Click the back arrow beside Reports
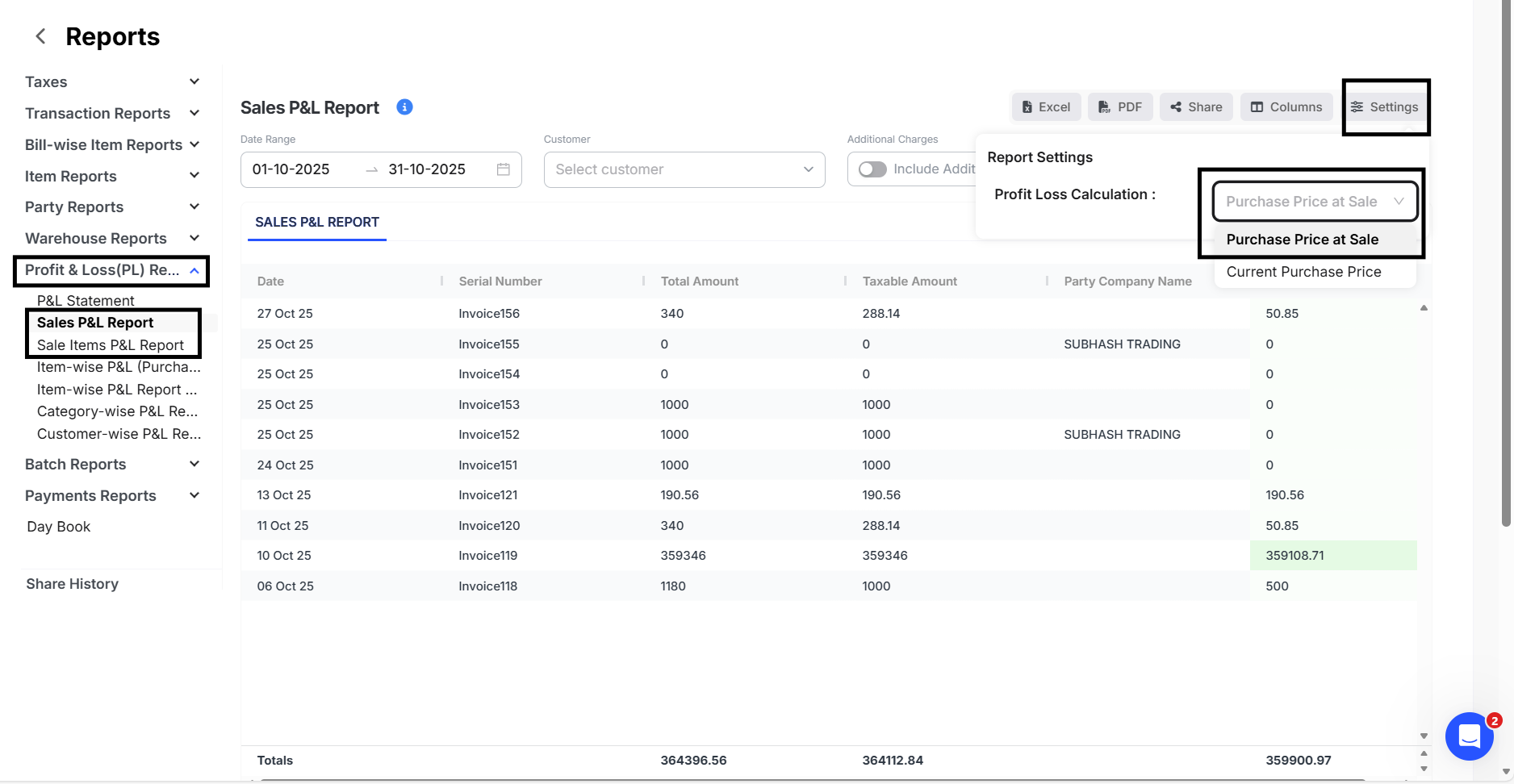The width and height of the screenshot is (1514, 784). point(40,36)
